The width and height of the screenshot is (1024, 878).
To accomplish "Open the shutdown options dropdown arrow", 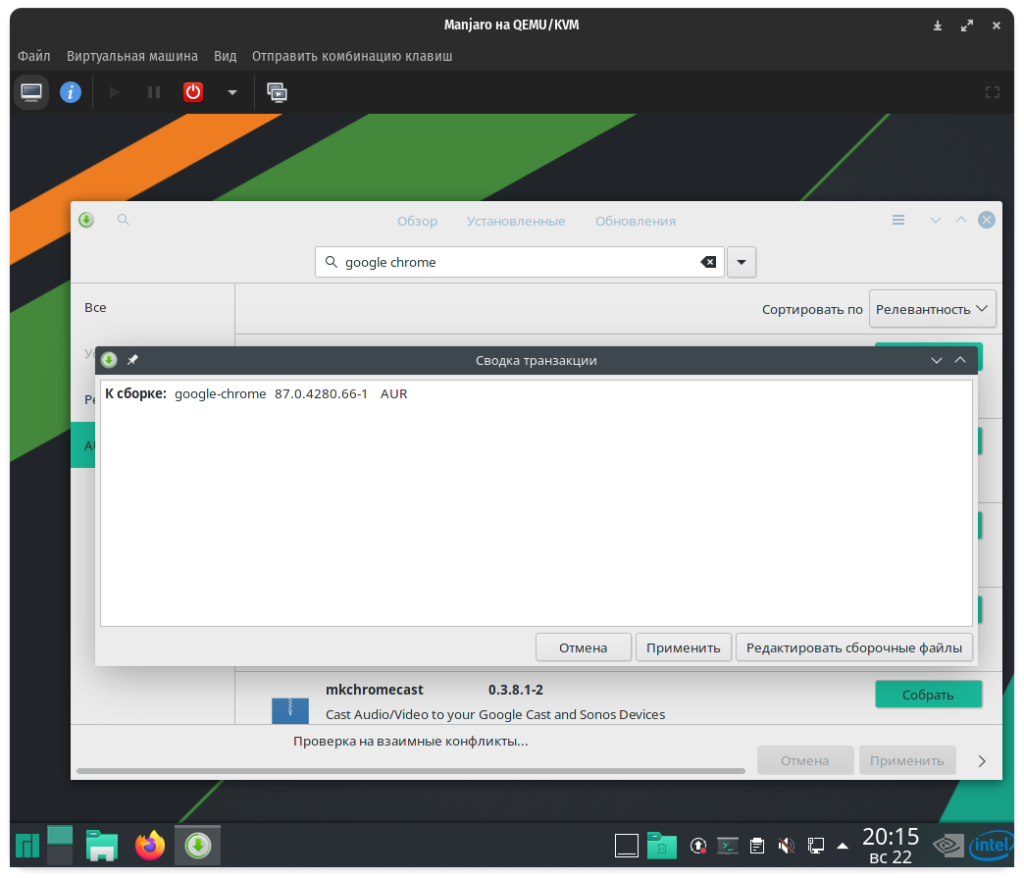I will (x=232, y=92).
